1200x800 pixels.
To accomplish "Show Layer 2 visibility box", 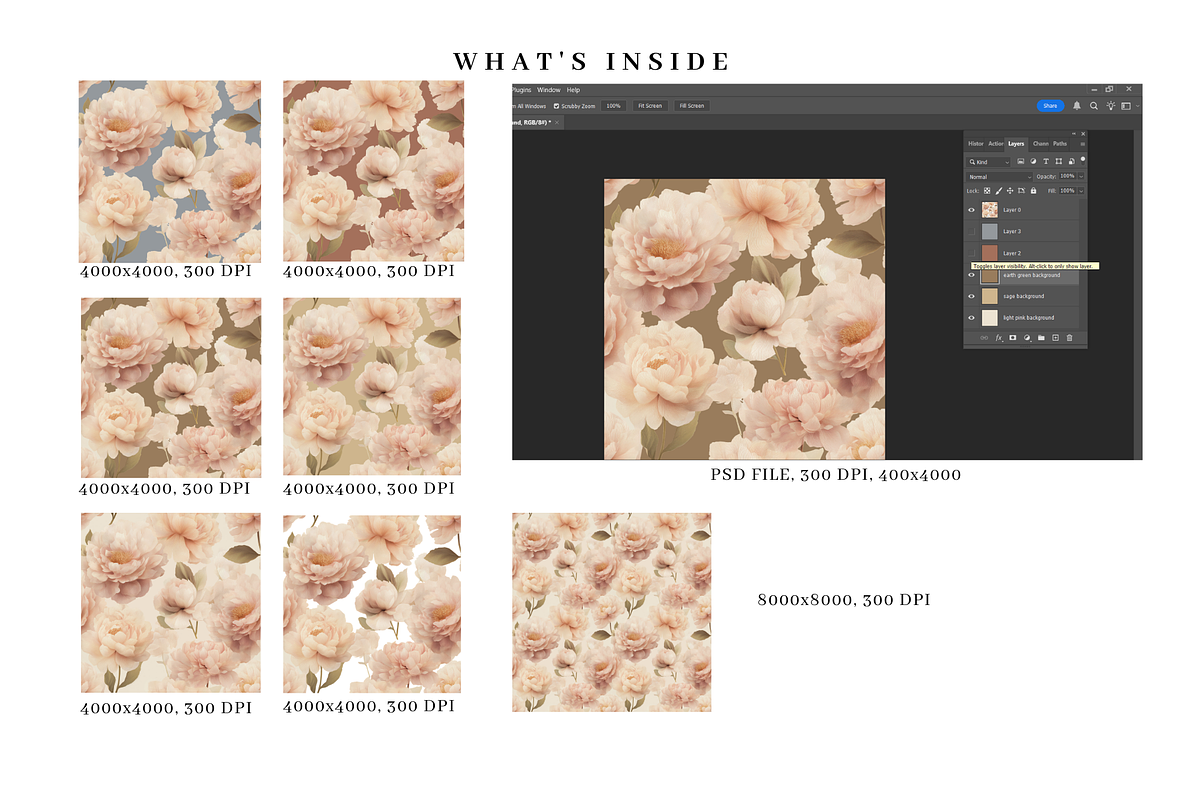I will [x=971, y=253].
